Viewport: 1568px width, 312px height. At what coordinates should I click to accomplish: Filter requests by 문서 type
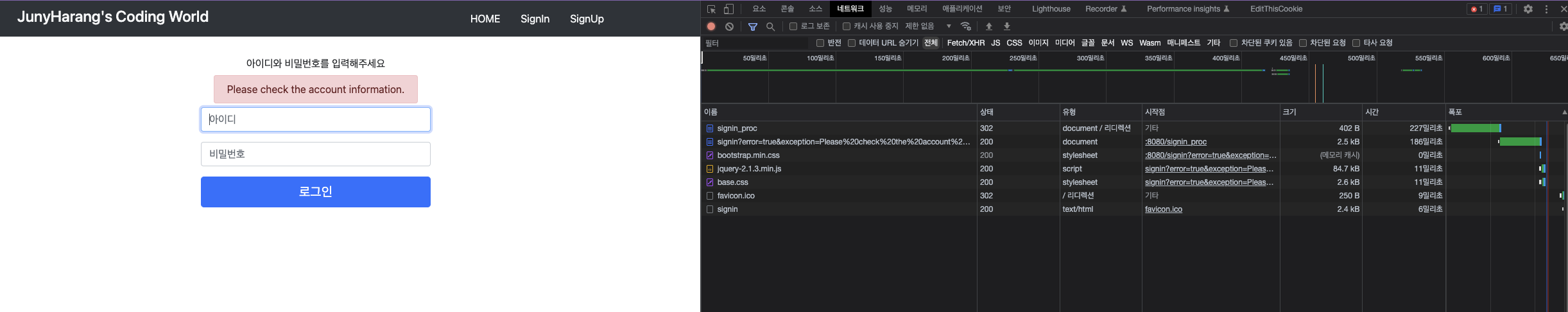1108,43
